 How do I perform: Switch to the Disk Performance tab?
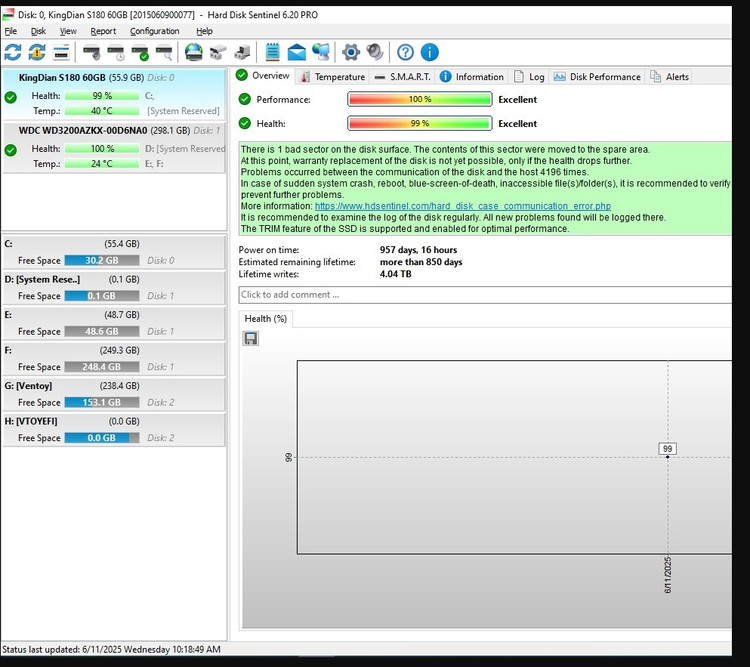pos(597,77)
